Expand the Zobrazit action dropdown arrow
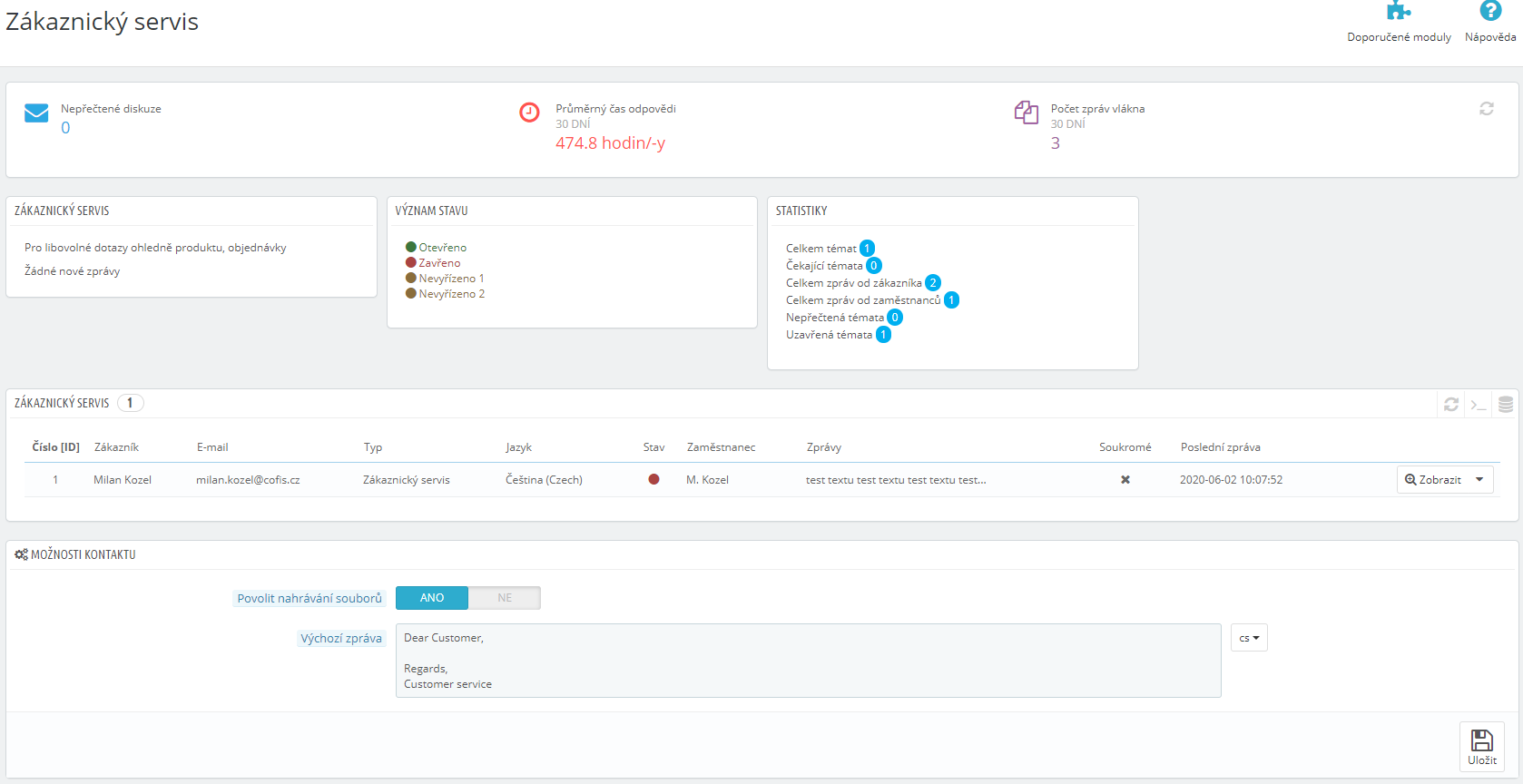 (1480, 480)
